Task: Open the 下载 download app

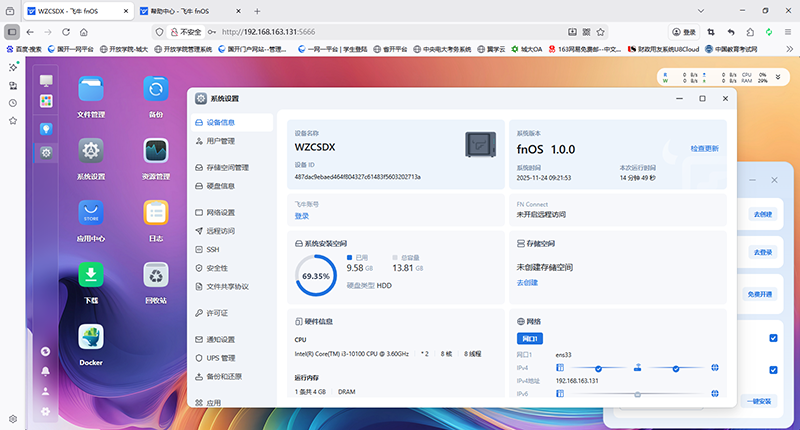Action: pyautogui.click(x=91, y=275)
